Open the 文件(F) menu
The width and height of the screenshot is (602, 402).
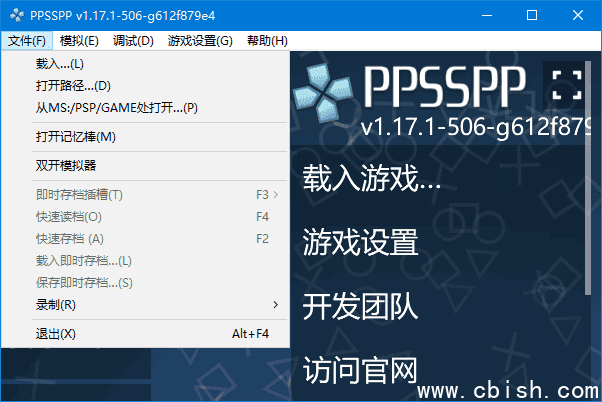pyautogui.click(x=26, y=41)
